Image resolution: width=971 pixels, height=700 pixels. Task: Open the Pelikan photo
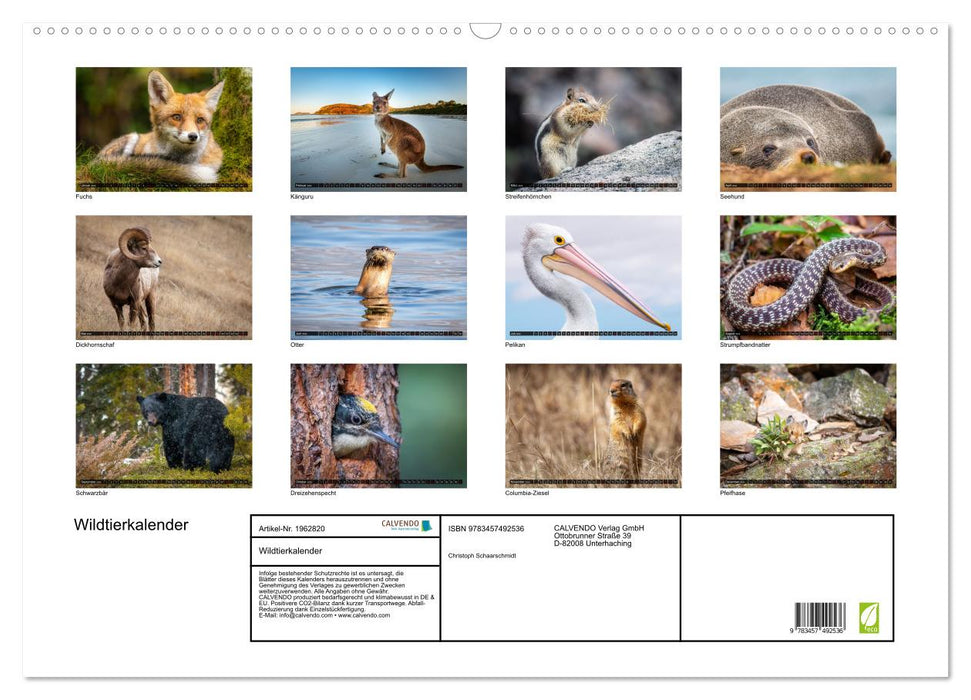[x=593, y=277]
